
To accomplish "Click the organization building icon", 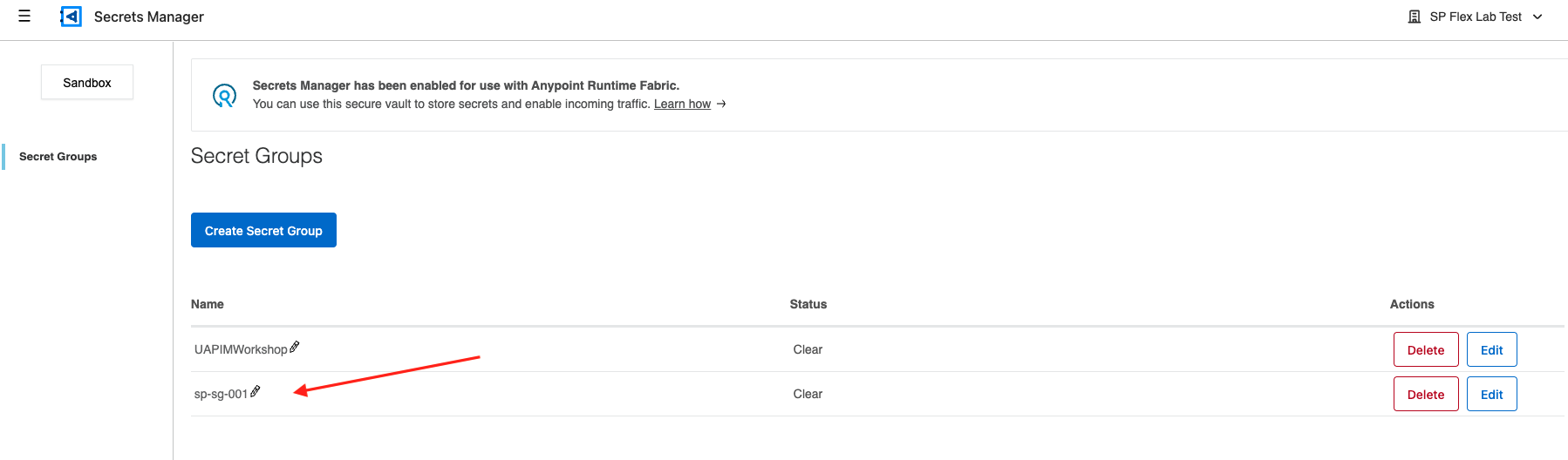I will [1415, 17].
